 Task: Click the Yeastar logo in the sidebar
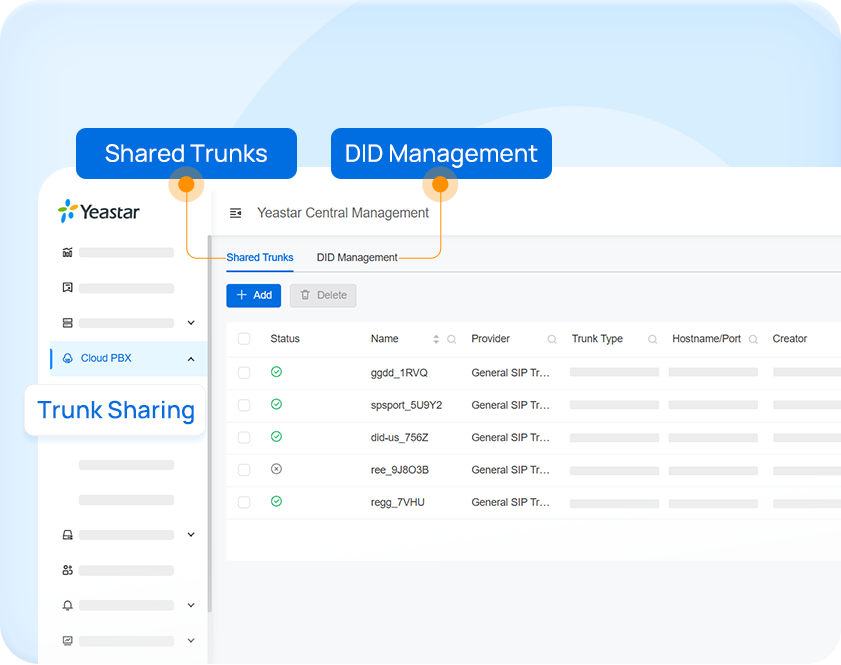click(x=98, y=211)
